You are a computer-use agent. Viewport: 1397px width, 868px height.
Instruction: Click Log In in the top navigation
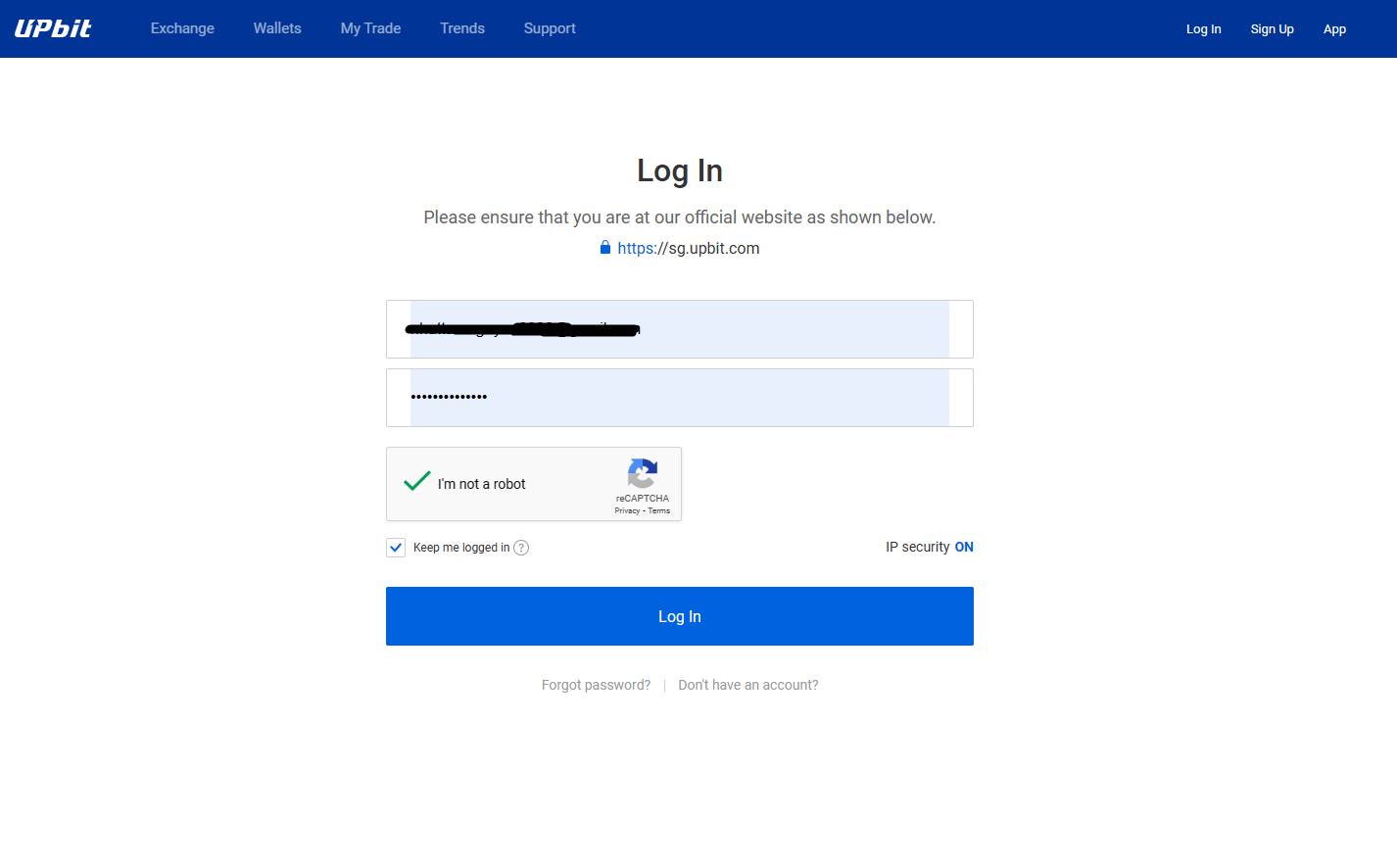coord(1203,29)
